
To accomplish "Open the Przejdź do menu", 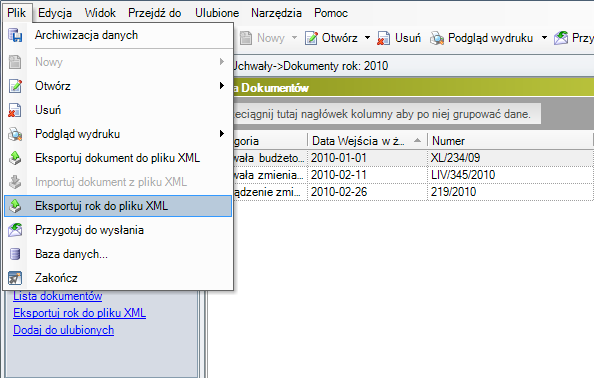I will pos(155,13).
